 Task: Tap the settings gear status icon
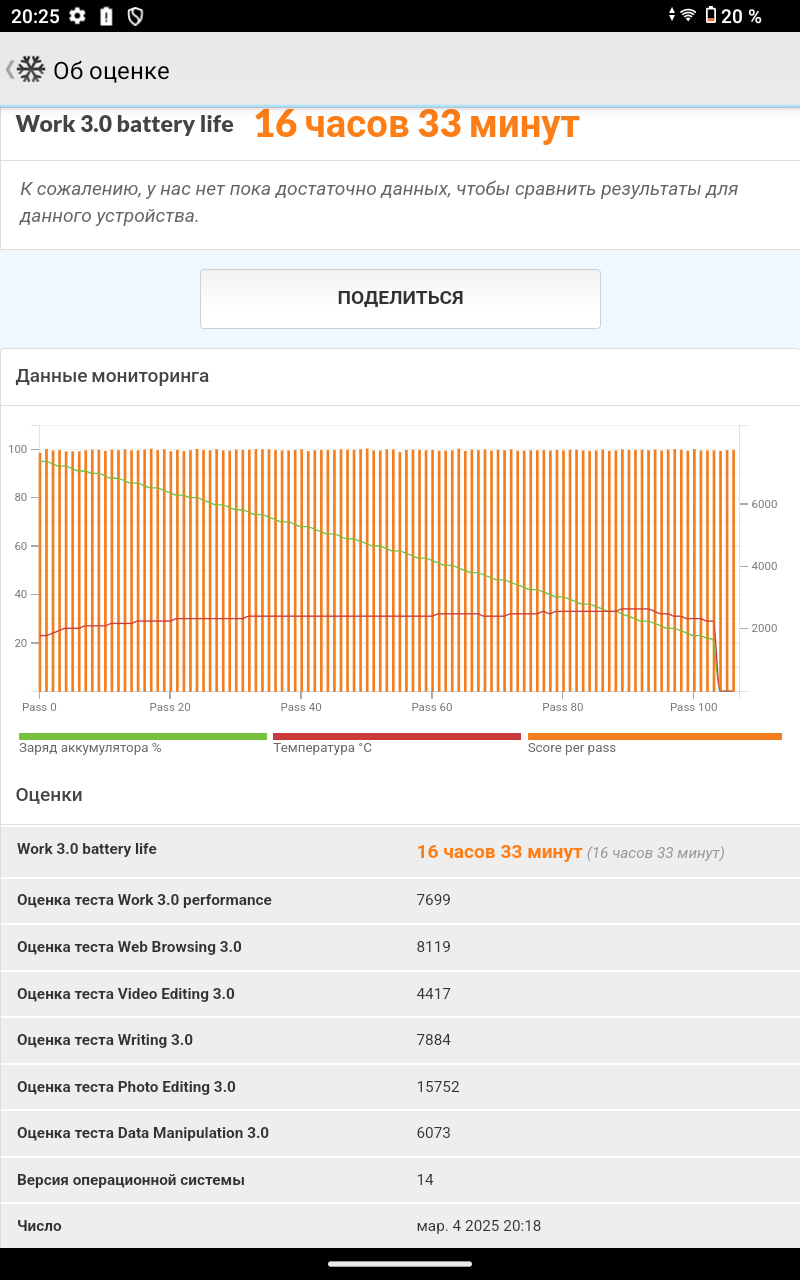[77, 16]
